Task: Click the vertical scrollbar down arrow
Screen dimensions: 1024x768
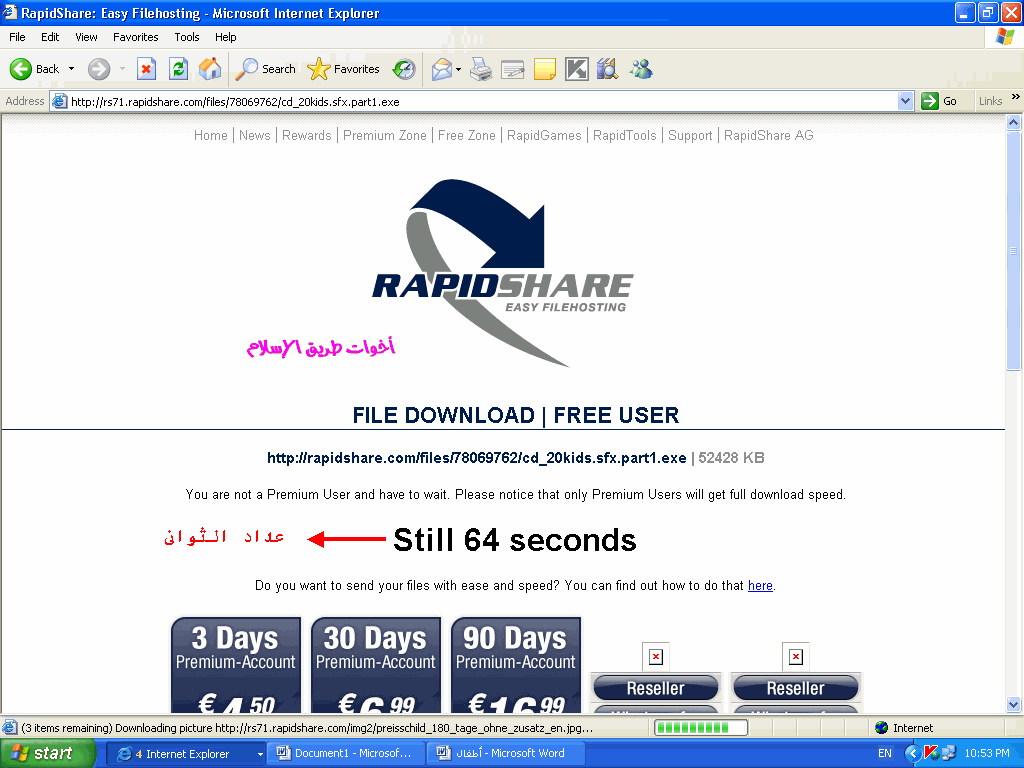Action: click(1013, 704)
